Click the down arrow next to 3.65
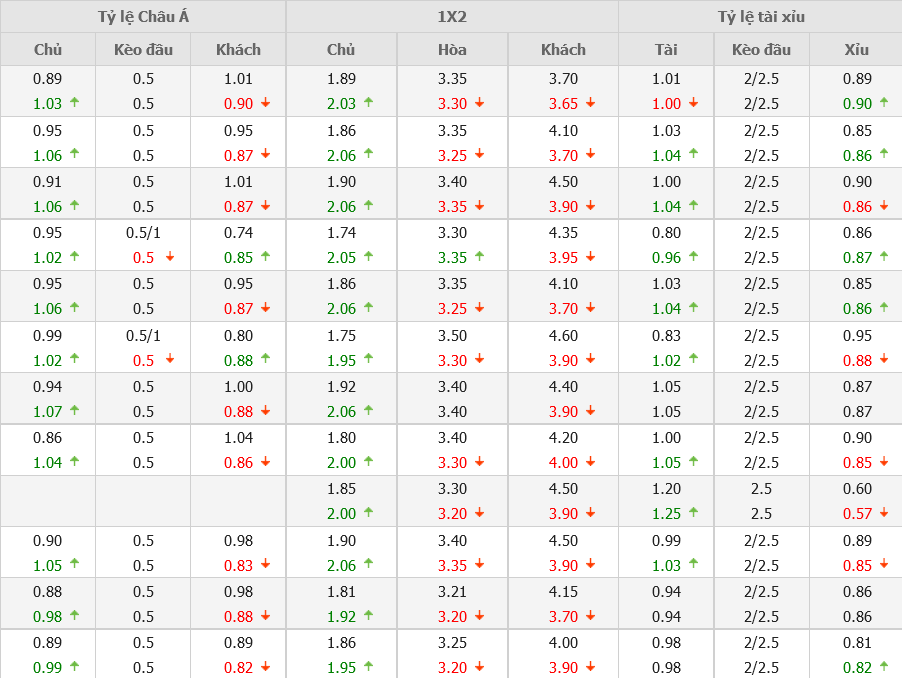This screenshot has width=902, height=678. (590, 102)
